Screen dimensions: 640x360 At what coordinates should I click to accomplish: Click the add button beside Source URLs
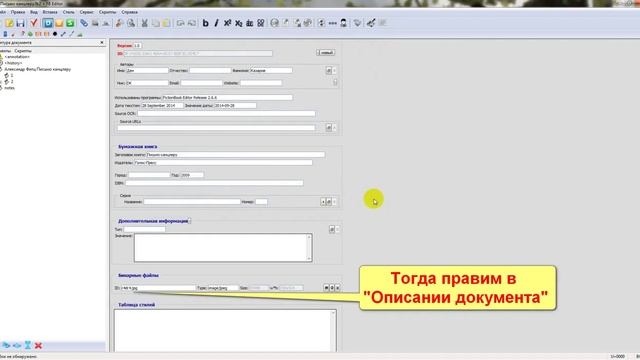pos(329,128)
